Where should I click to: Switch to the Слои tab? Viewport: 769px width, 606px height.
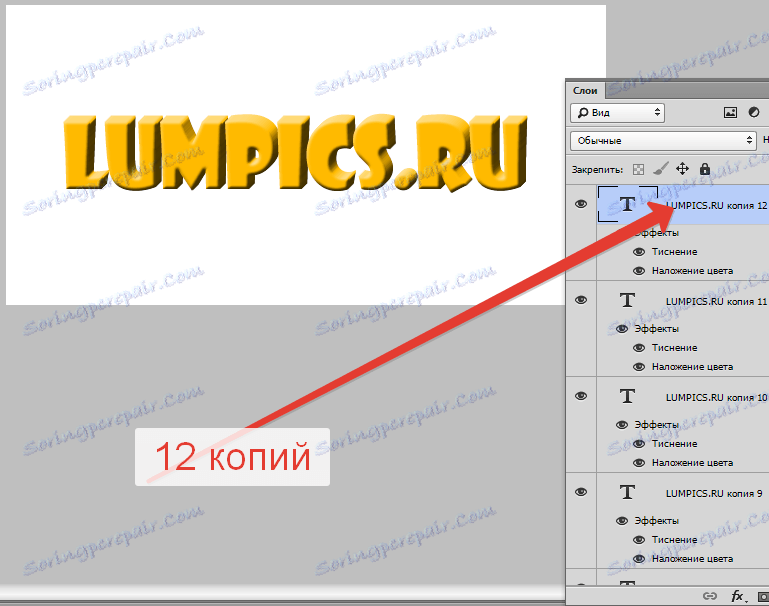point(585,91)
